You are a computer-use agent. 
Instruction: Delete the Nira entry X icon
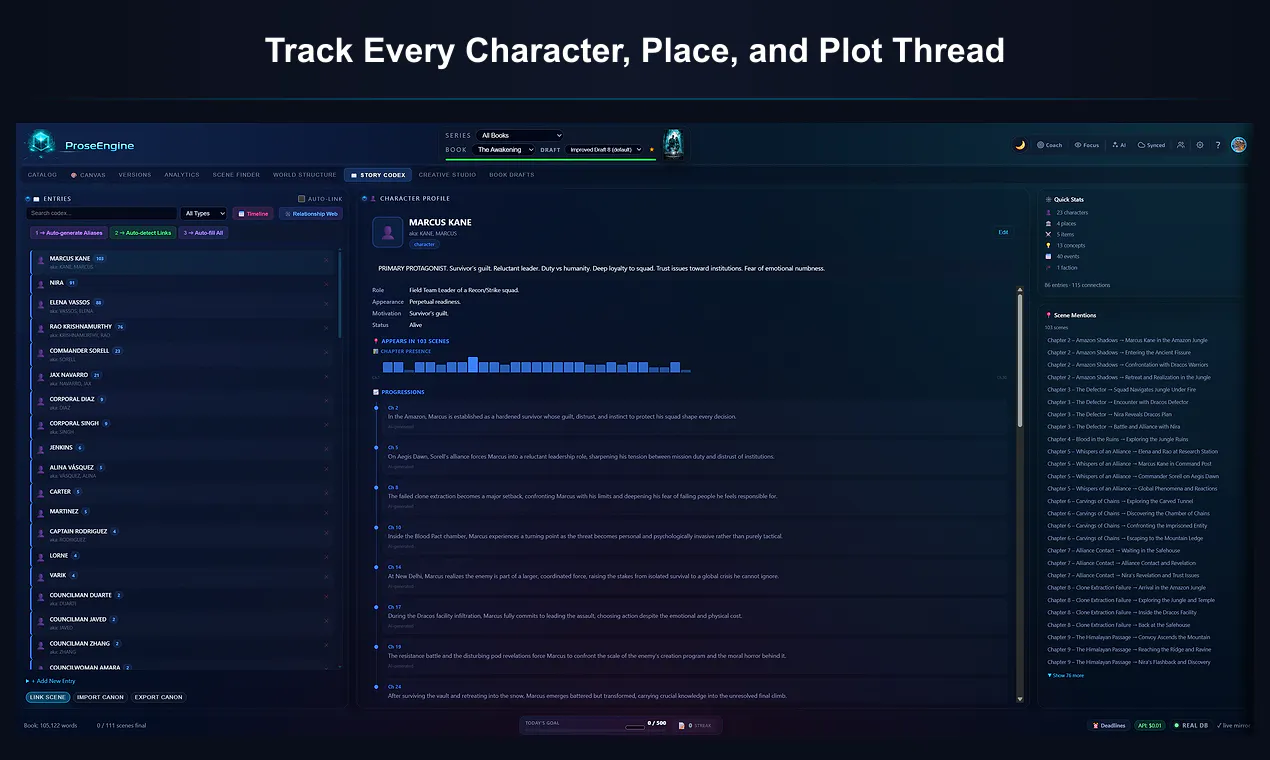pyautogui.click(x=326, y=283)
